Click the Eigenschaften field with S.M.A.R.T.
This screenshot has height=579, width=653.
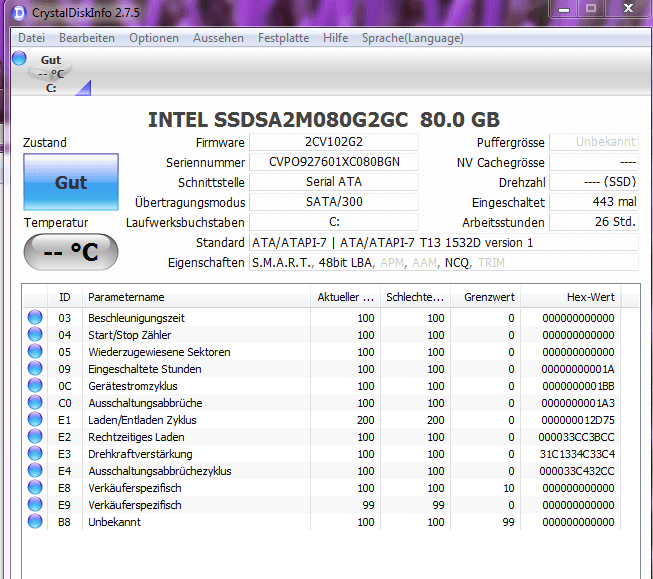coord(444,262)
